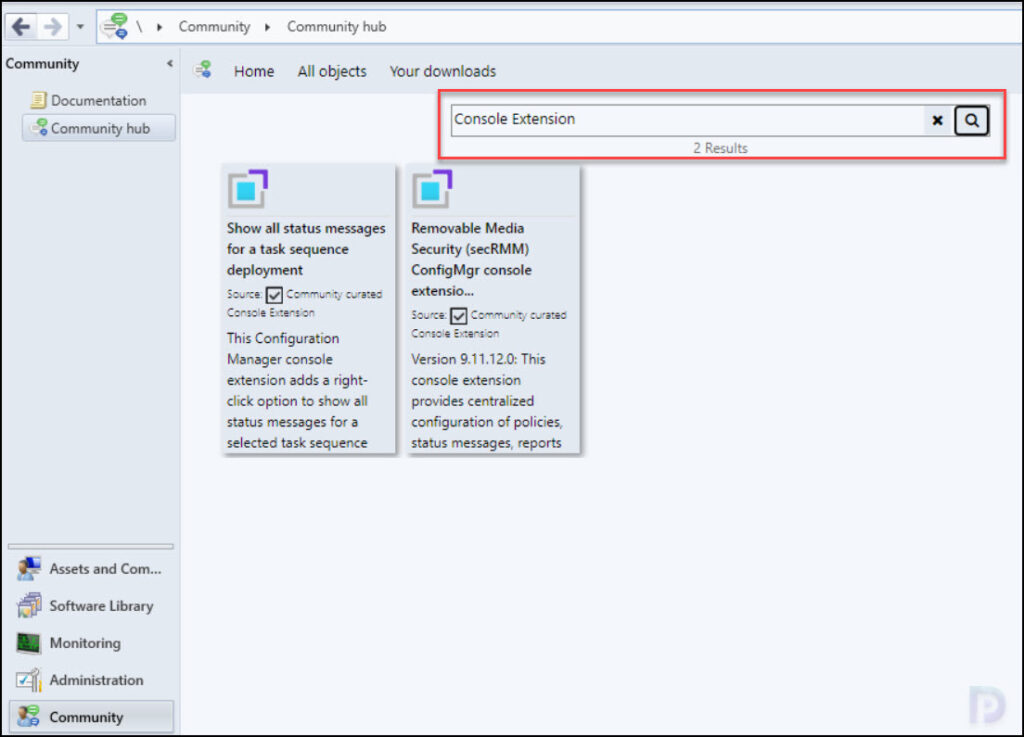Switch to the Your downloads tab
This screenshot has width=1024, height=737.
pyautogui.click(x=443, y=71)
